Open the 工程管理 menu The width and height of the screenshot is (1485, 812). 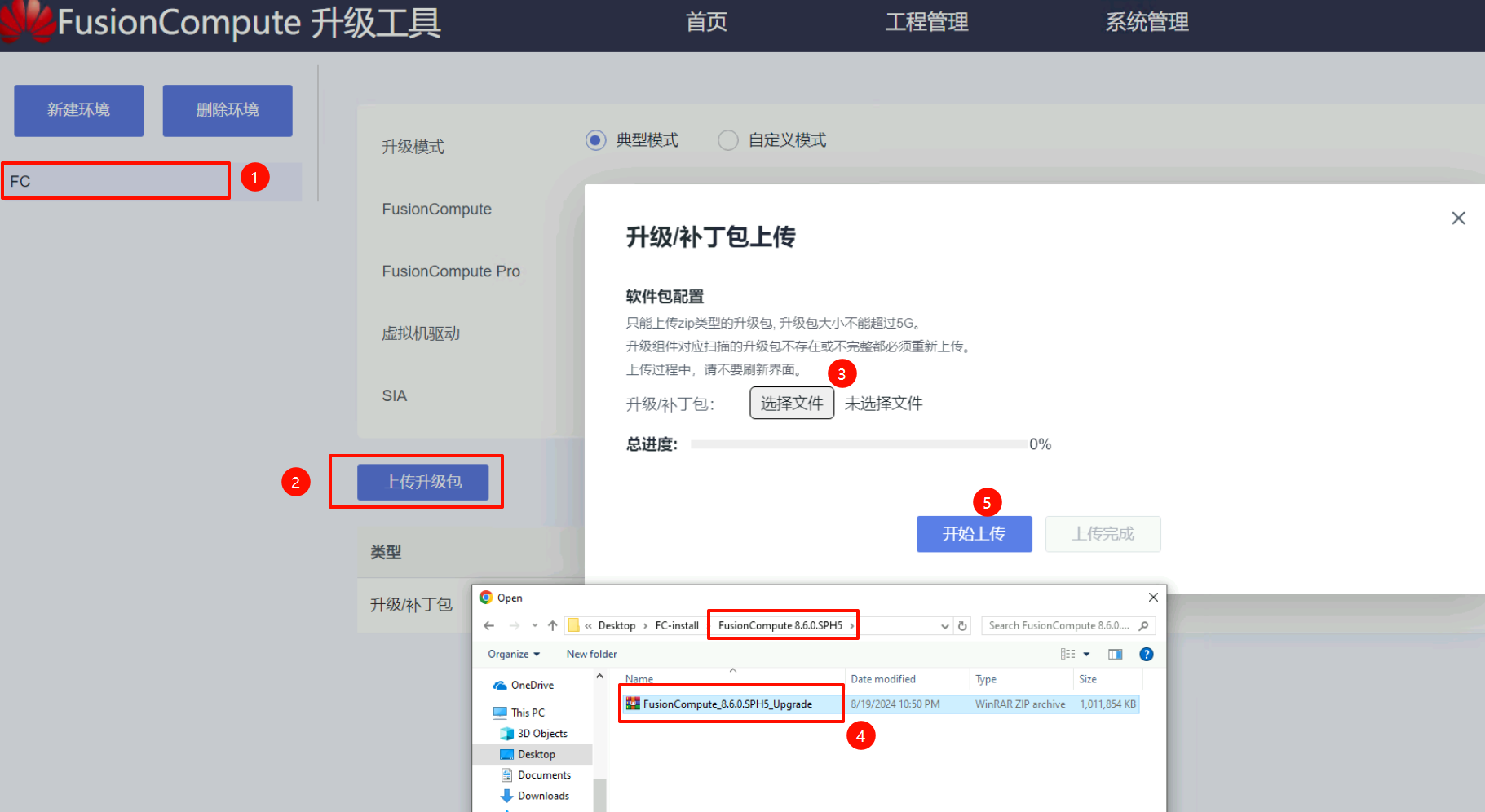[926, 22]
